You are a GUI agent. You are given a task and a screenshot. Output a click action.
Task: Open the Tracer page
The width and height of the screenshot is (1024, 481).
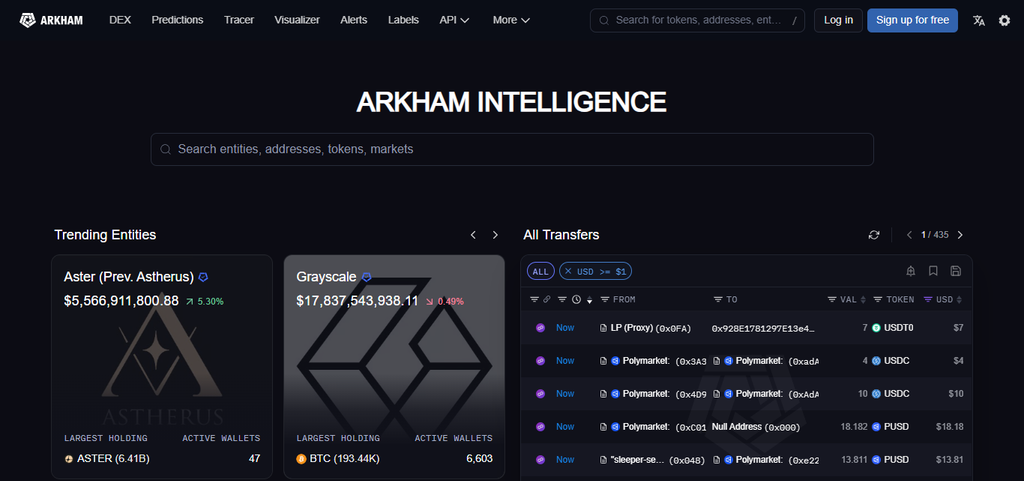[239, 20]
